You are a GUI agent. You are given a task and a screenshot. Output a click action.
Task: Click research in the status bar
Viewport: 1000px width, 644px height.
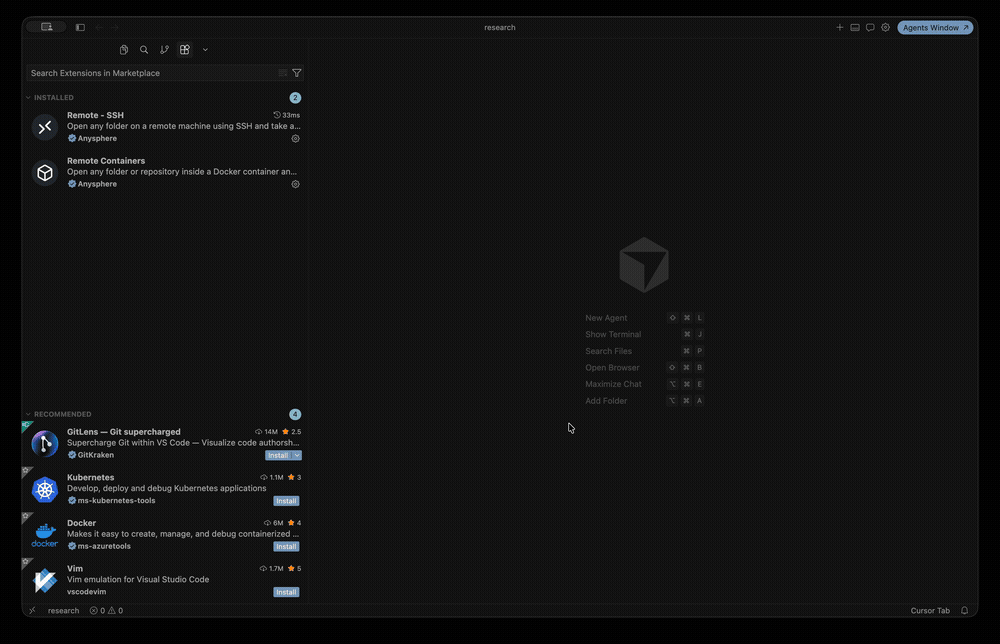pyautogui.click(x=63, y=611)
